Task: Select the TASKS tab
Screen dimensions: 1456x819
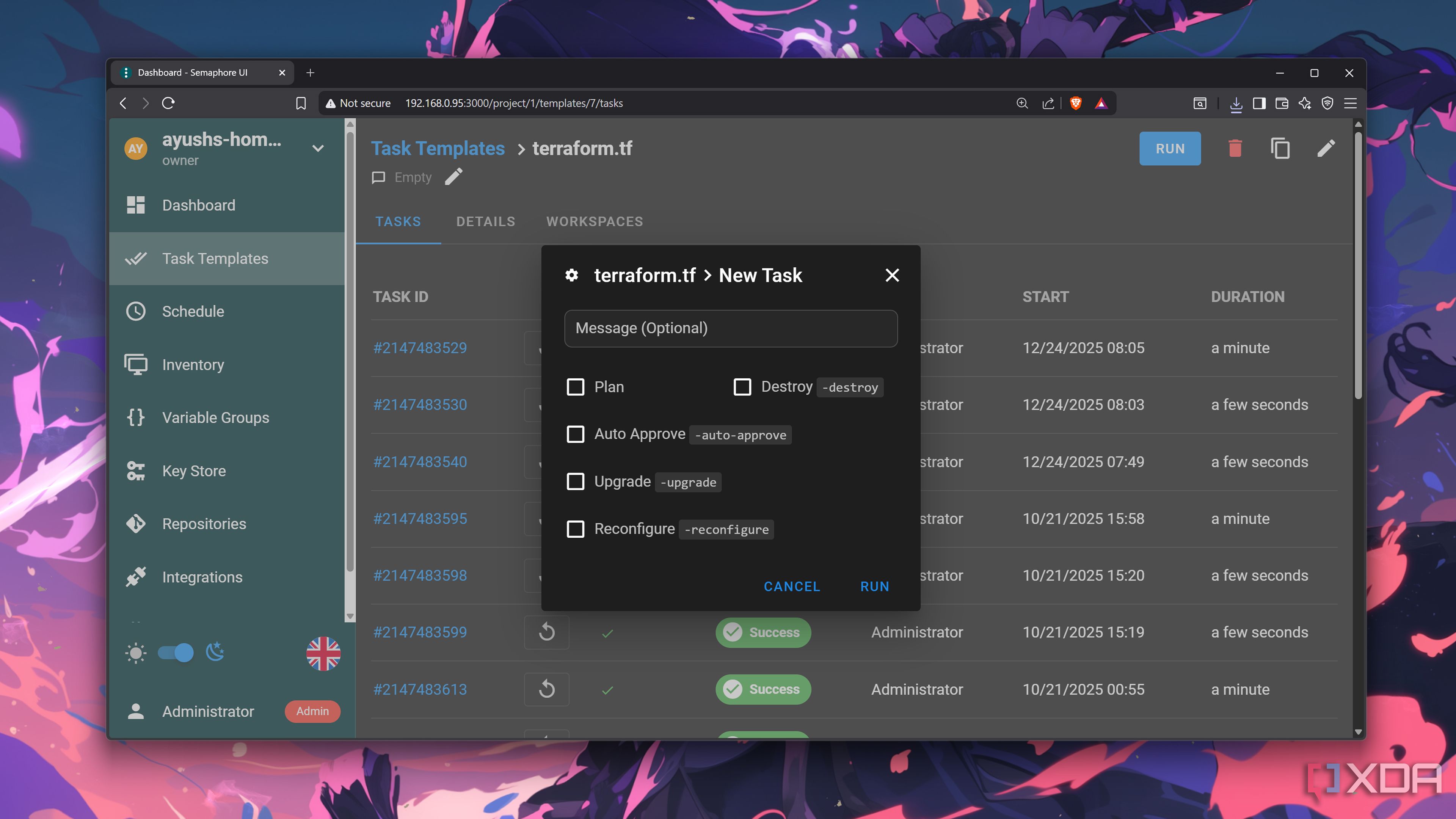Action: click(x=398, y=221)
